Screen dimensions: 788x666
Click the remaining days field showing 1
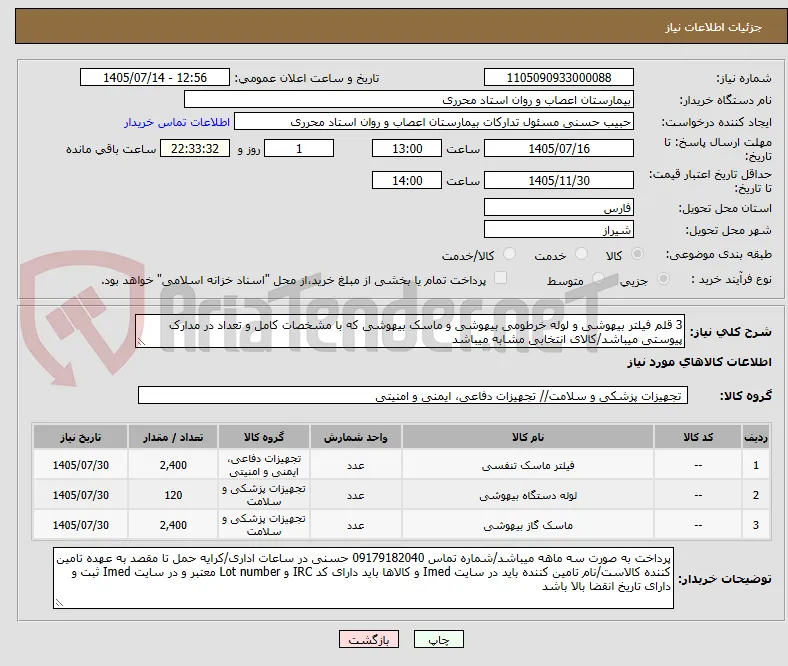(x=299, y=148)
